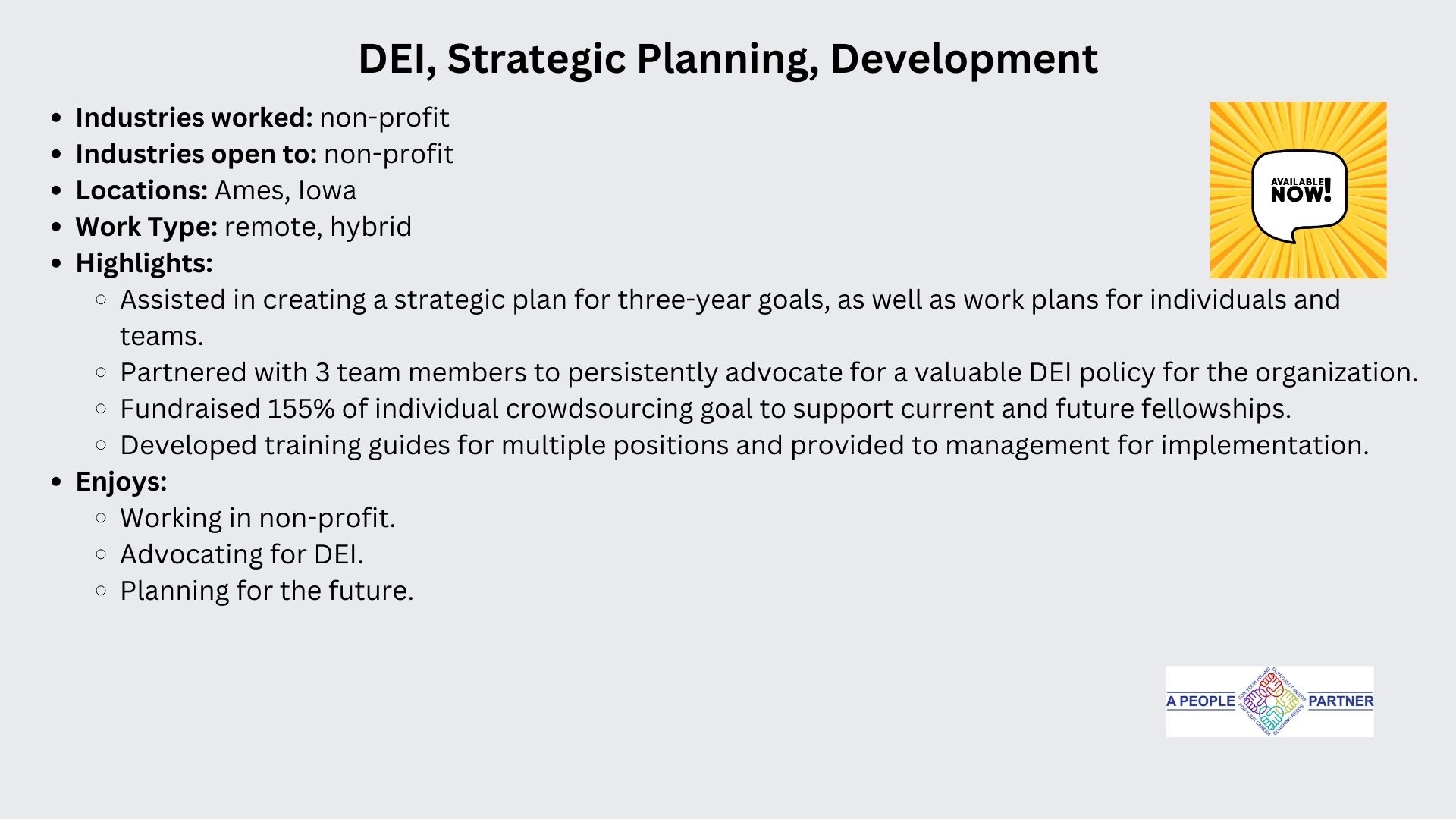Select the slide title DEI, Strategic Planning, Development
The height and width of the screenshot is (819, 1456).
[728, 58]
